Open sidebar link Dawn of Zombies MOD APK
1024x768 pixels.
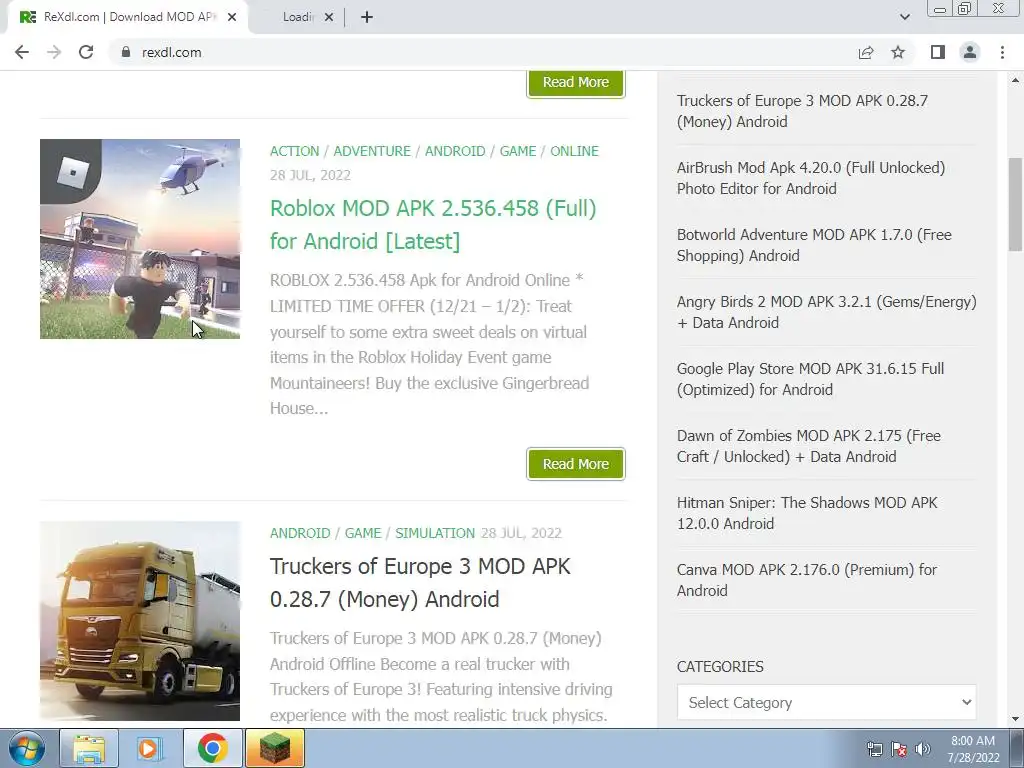pyautogui.click(x=808, y=446)
